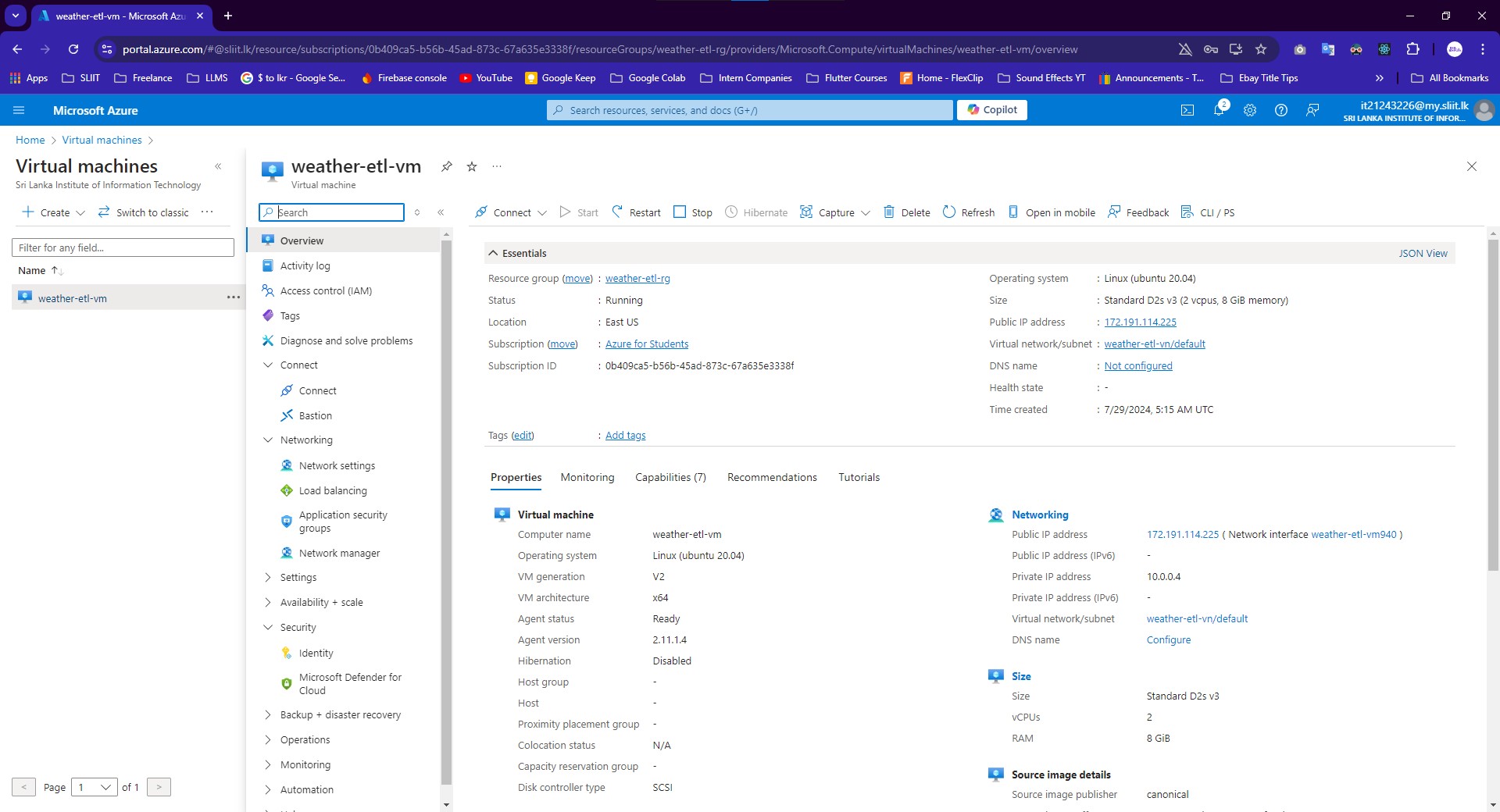Open the page number dropdown
Screen dimensions: 1500x812
pyautogui.click(x=95, y=787)
